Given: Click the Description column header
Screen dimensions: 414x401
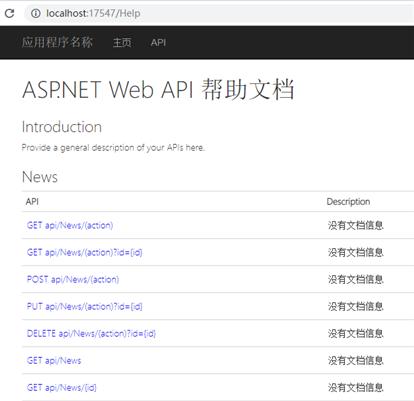Looking at the screenshot, I should pyautogui.click(x=348, y=201).
